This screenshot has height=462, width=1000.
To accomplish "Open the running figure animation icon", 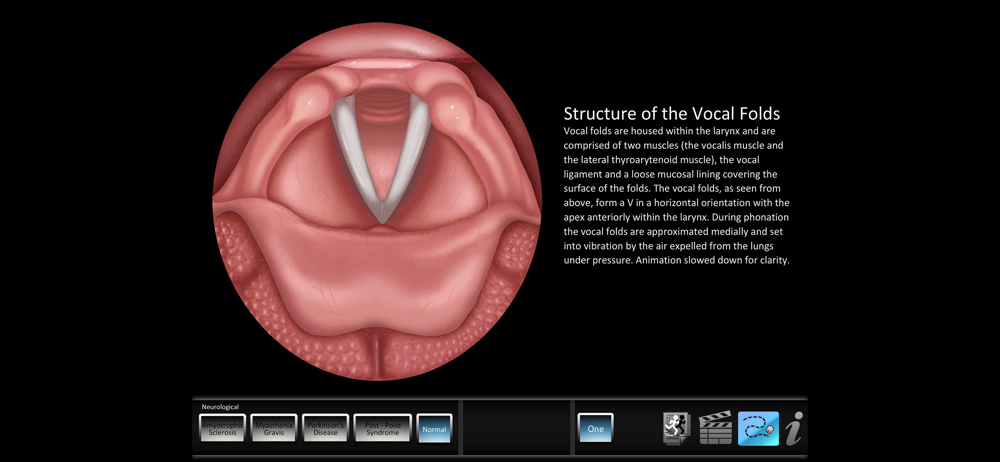I will pyautogui.click(x=676, y=428).
